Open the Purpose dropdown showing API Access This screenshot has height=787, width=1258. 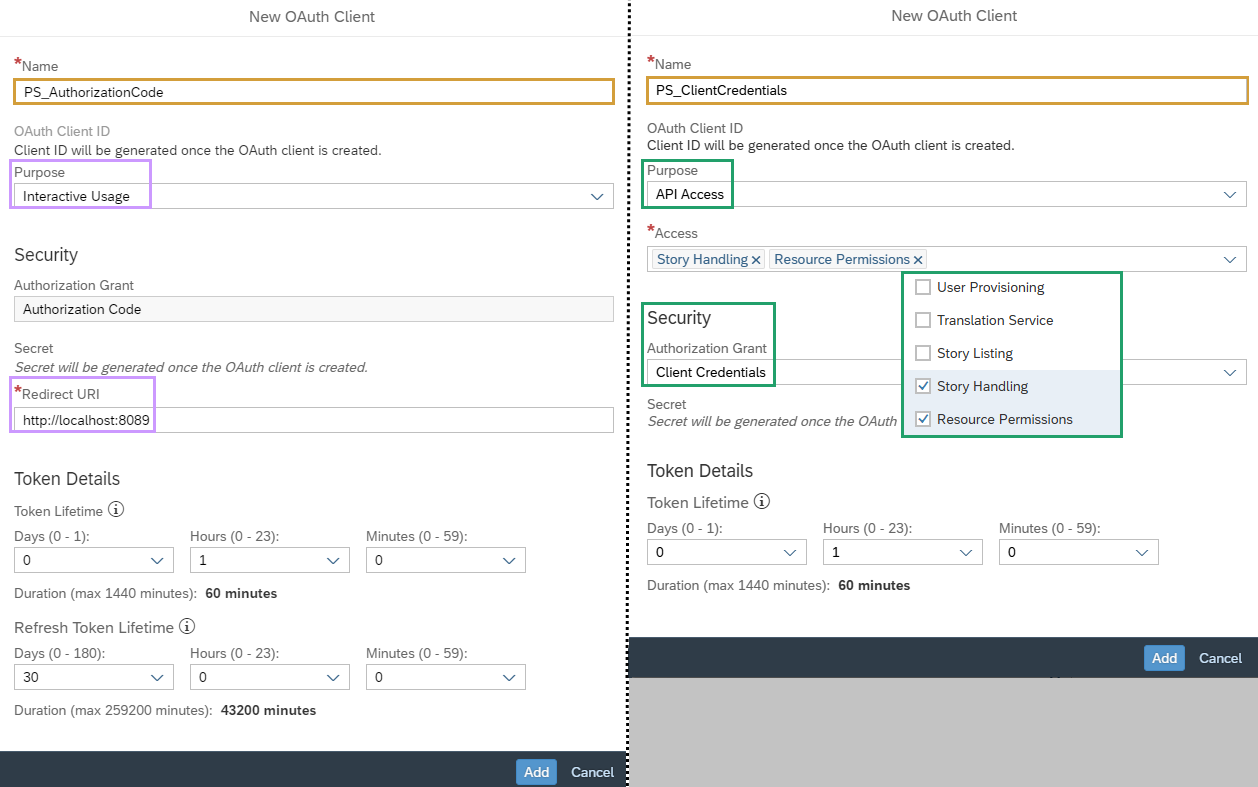coord(1230,194)
